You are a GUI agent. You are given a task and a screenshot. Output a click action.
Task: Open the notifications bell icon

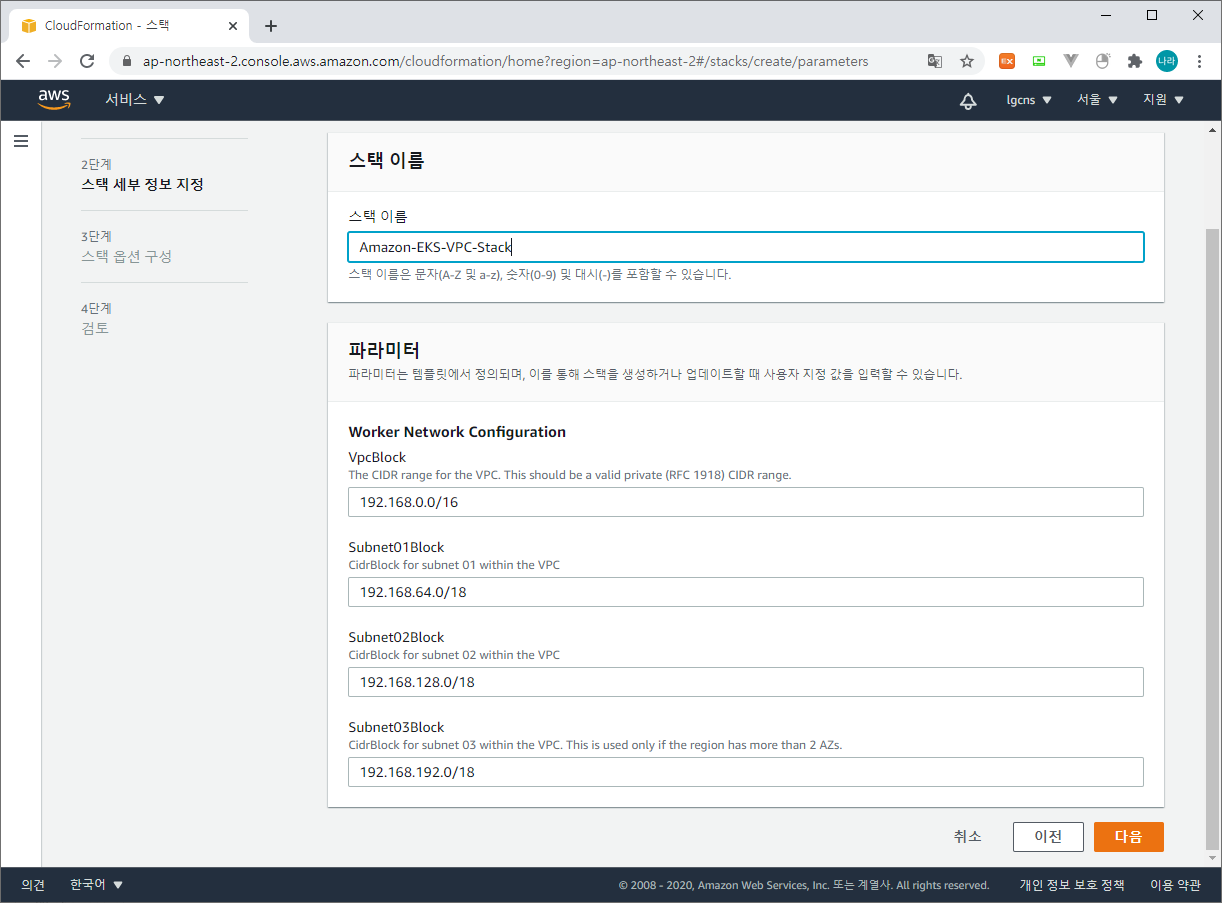pyautogui.click(x=968, y=100)
